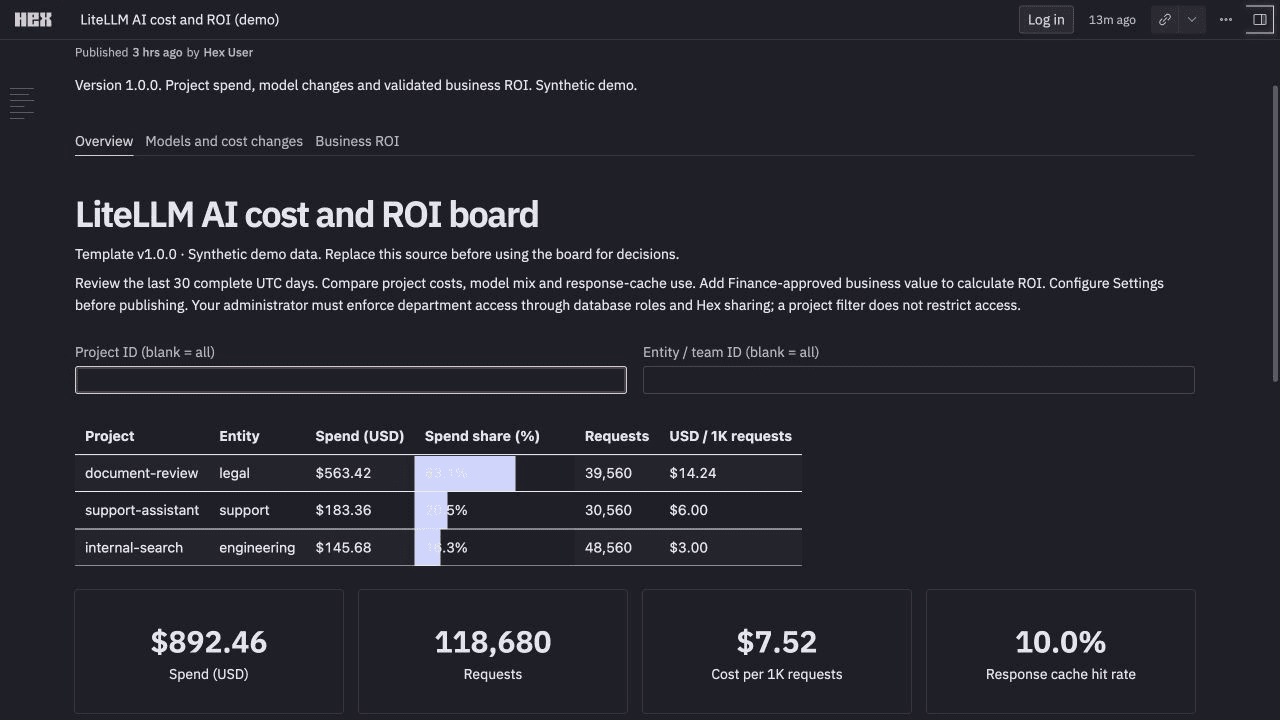Click the $7.52 Cost per 1K metric
This screenshot has width=1280, height=720.
[x=777, y=651]
